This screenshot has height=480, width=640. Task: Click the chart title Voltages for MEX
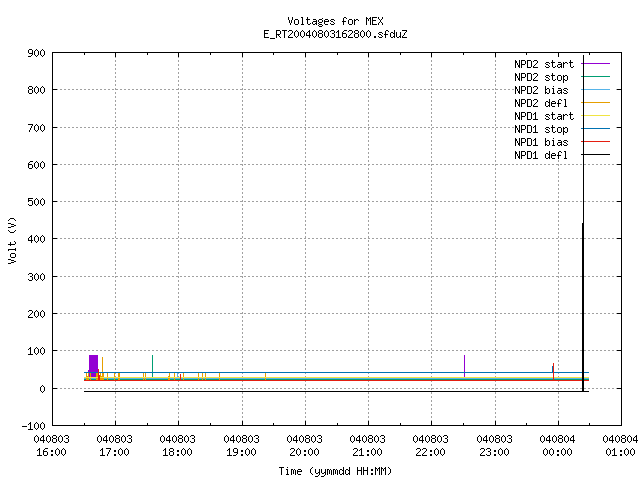335,21
